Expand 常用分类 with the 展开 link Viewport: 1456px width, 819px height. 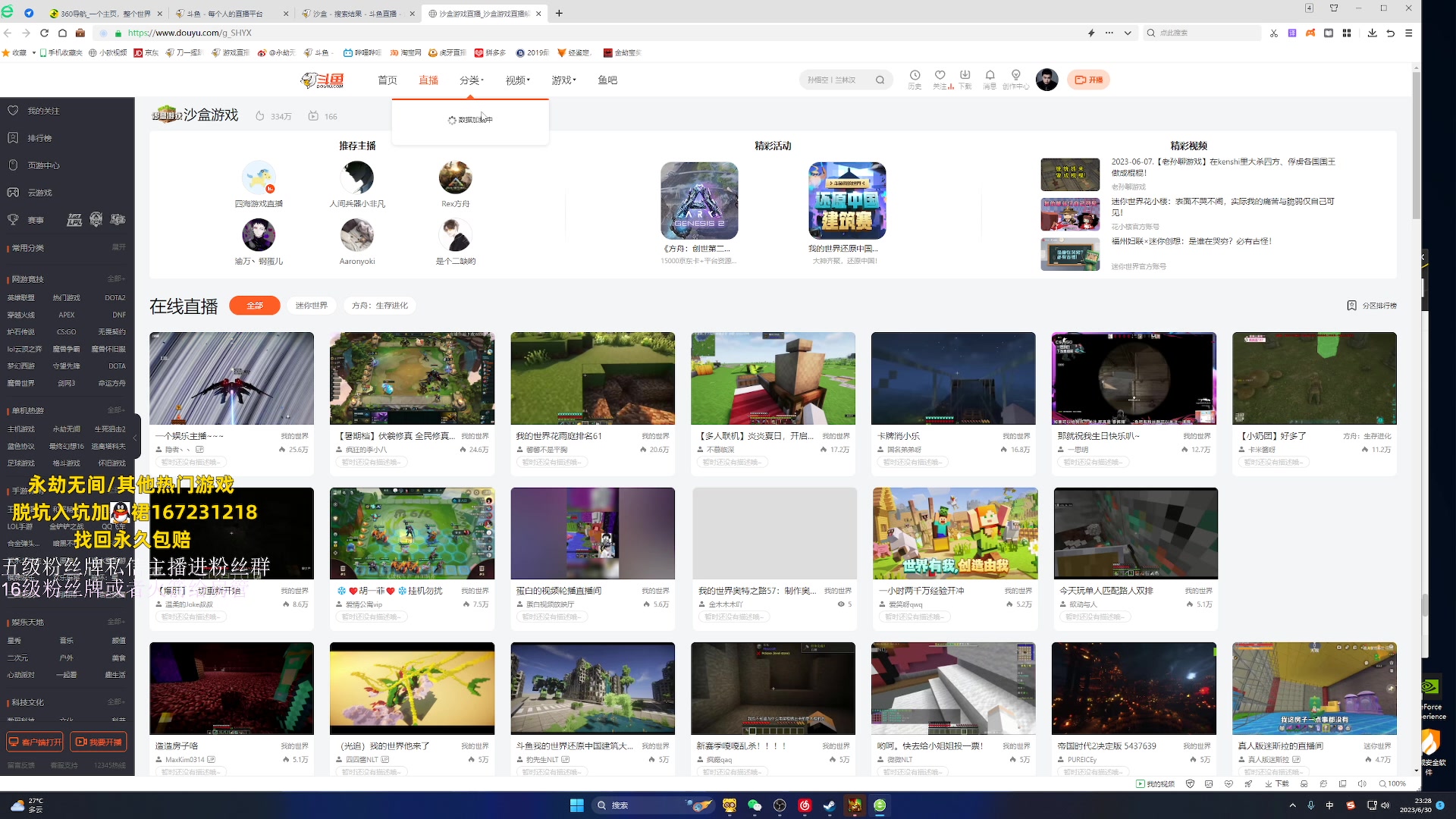[x=118, y=247]
